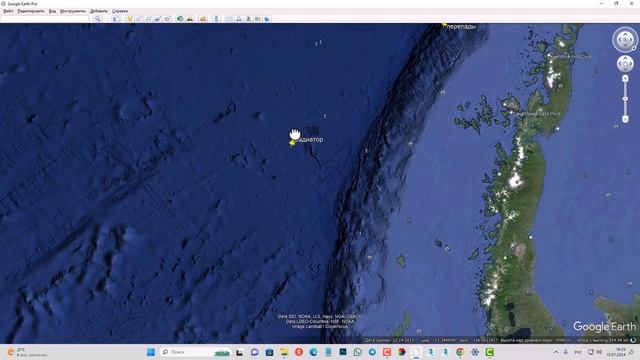Open the Справка menu
640x360 pixels.
120,11
